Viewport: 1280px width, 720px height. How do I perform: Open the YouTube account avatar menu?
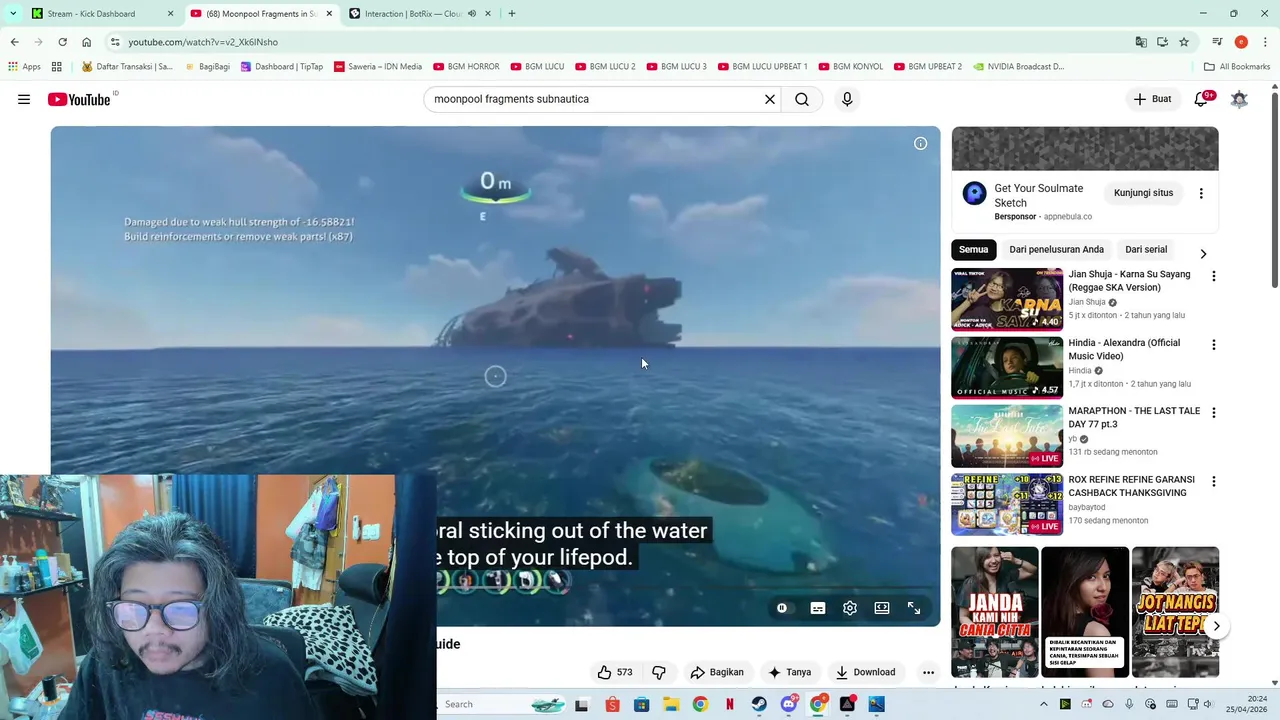[x=1239, y=99]
